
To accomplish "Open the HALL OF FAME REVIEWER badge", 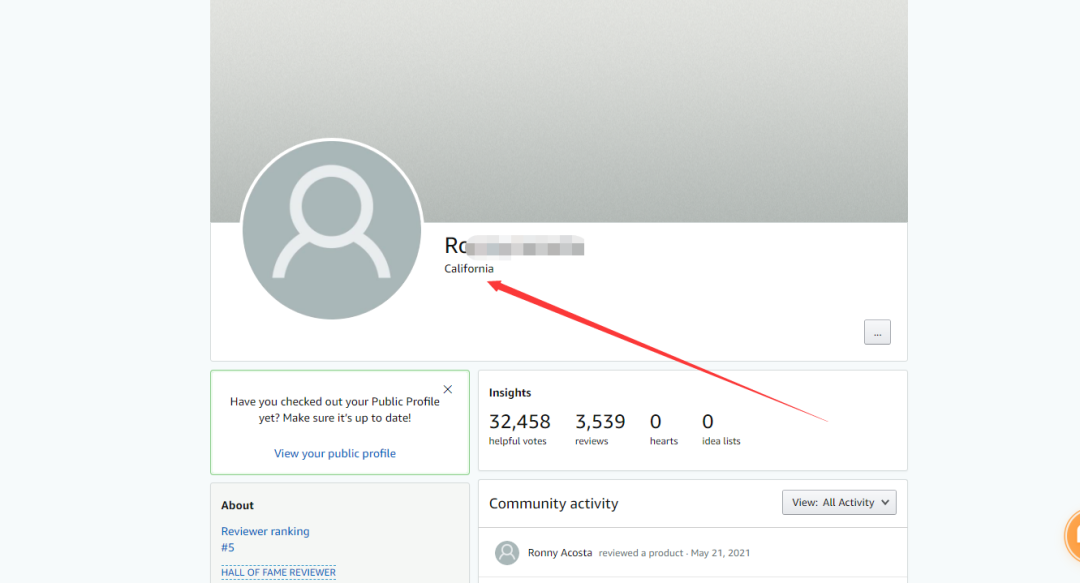I will [x=278, y=572].
